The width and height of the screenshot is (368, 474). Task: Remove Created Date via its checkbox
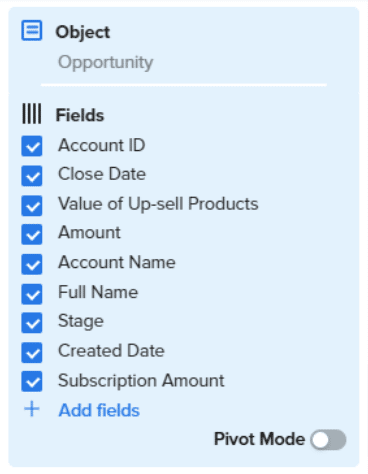coord(32,352)
